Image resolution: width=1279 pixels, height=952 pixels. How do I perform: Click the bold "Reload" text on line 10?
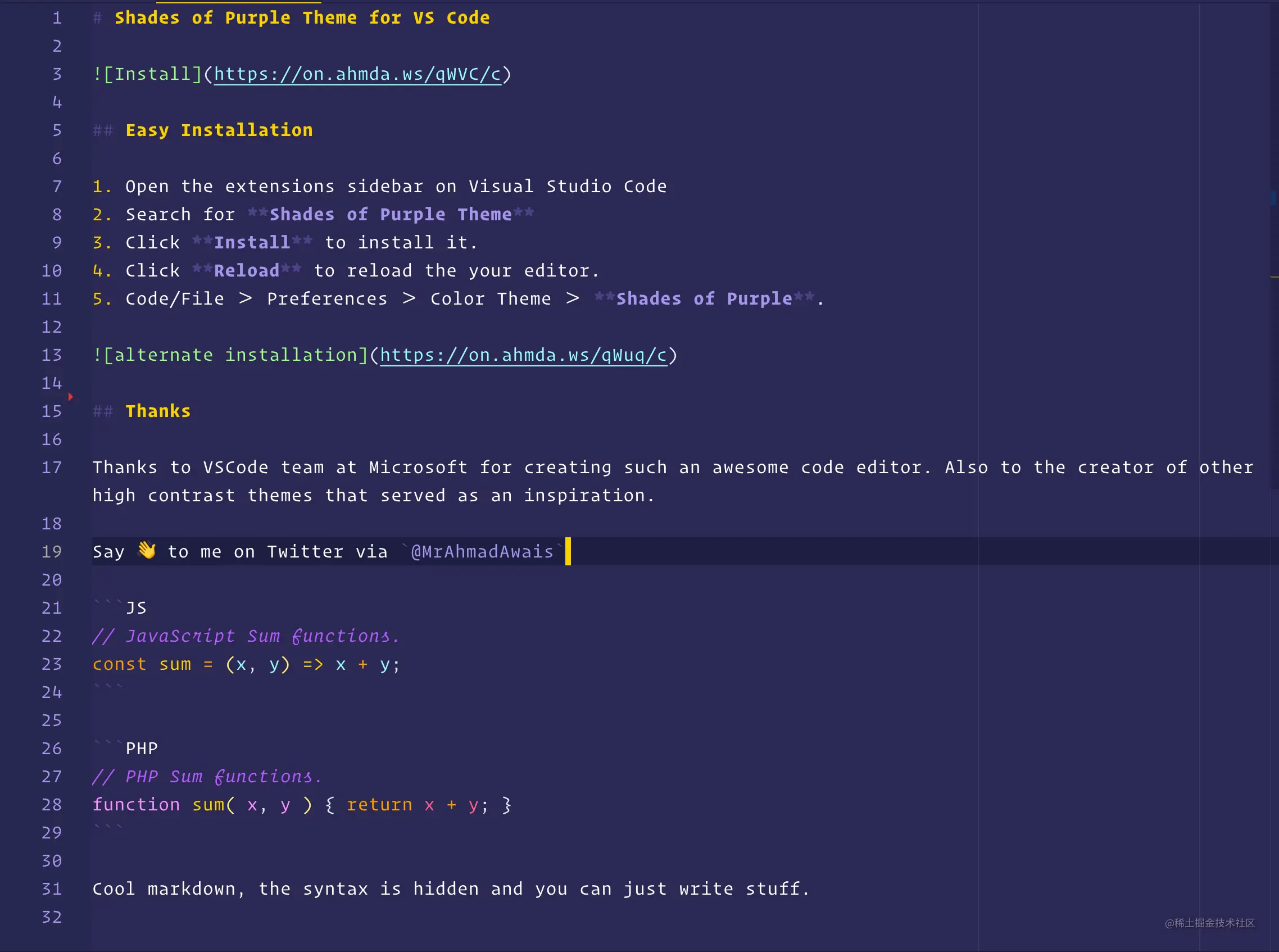coord(247,271)
